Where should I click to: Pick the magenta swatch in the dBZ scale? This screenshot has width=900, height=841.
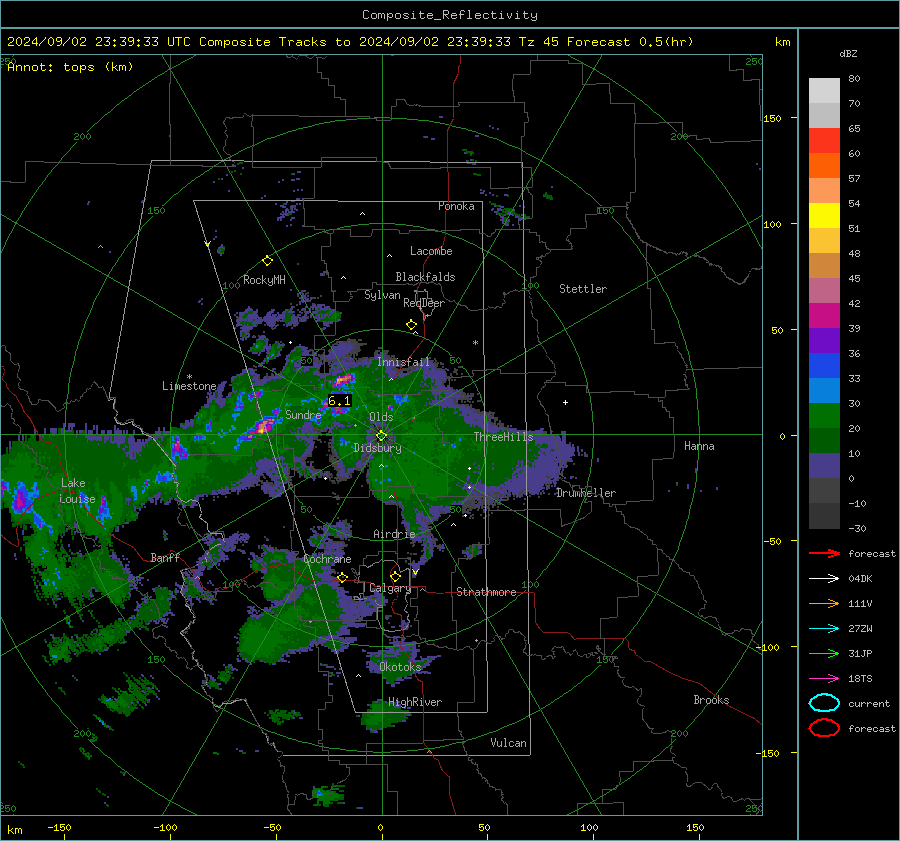824,315
